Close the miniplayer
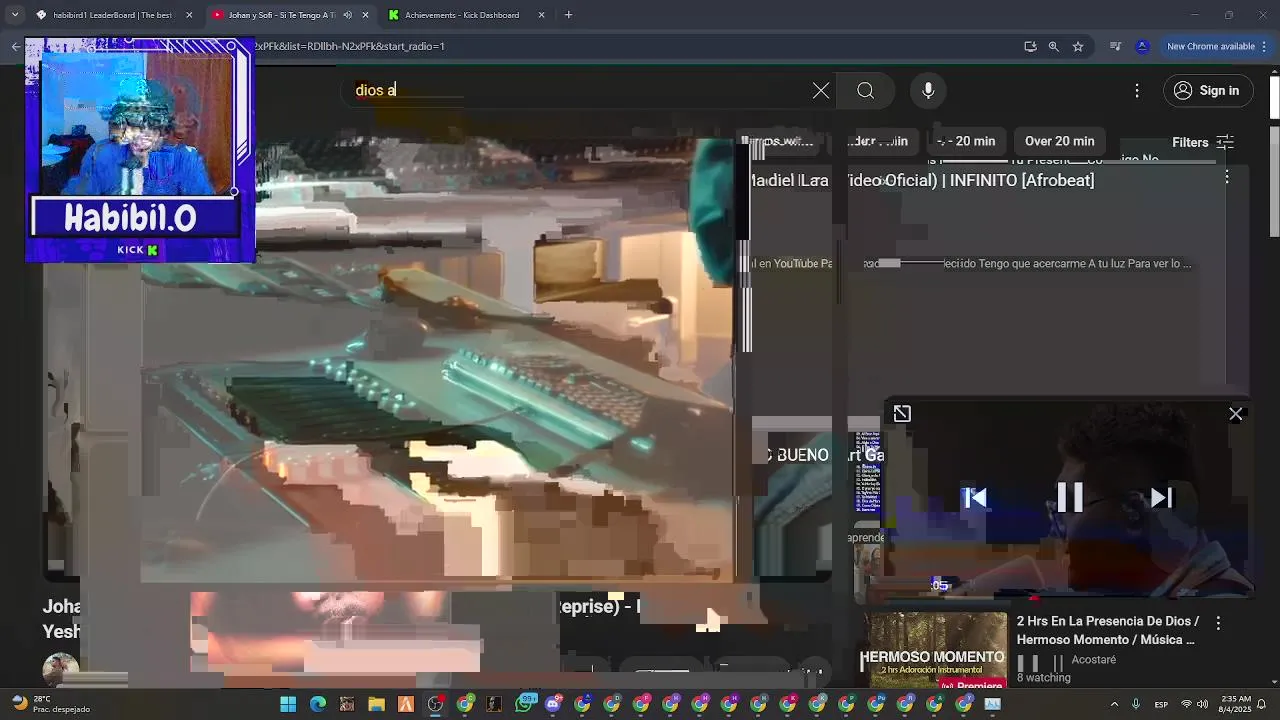Viewport: 1280px width, 720px height. (1236, 414)
